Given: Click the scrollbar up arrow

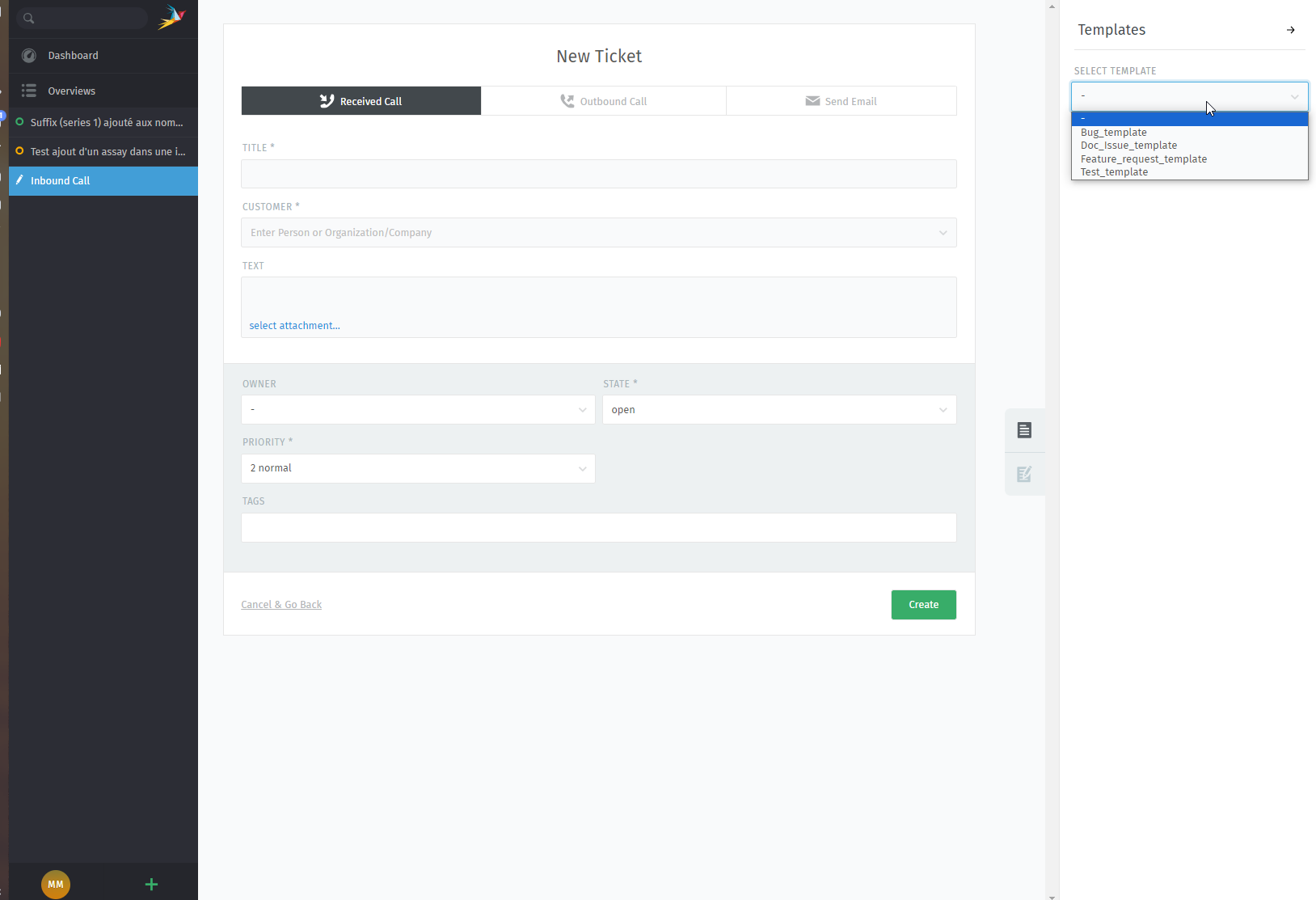Looking at the screenshot, I should tap(1052, 6).
